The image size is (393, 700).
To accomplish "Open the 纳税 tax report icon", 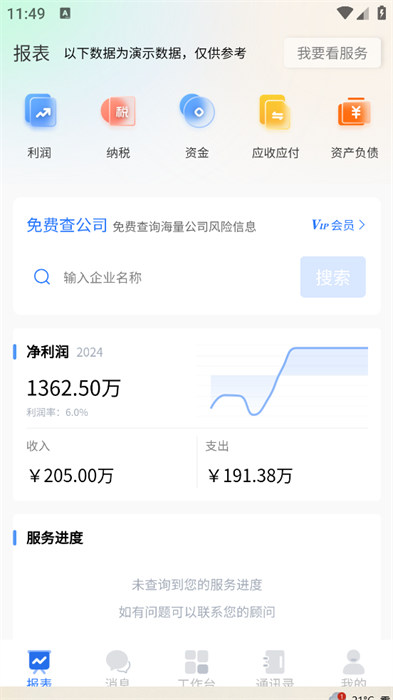I will [x=118, y=110].
